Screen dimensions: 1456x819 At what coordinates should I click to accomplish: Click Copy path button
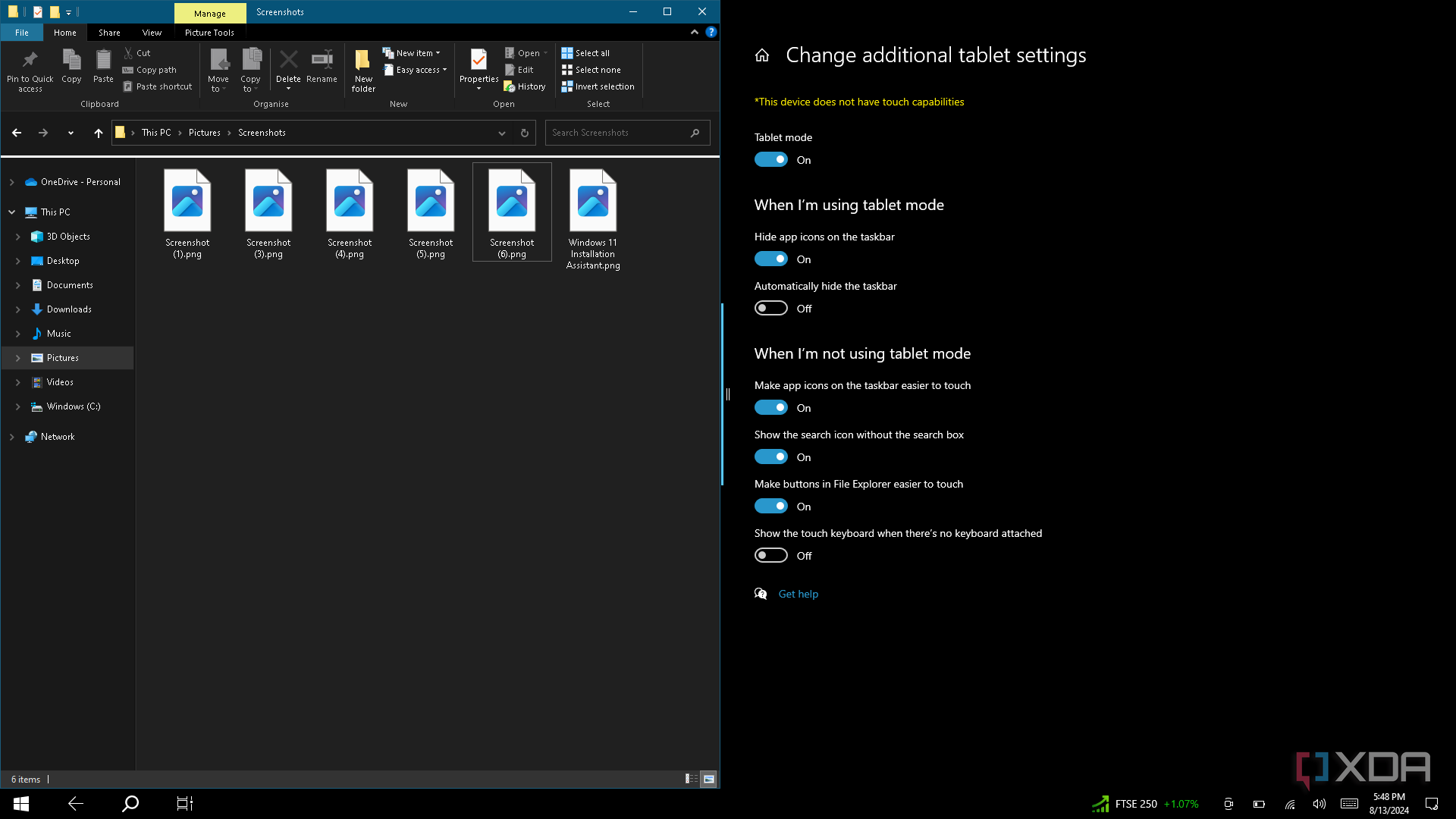tap(149, 70)
